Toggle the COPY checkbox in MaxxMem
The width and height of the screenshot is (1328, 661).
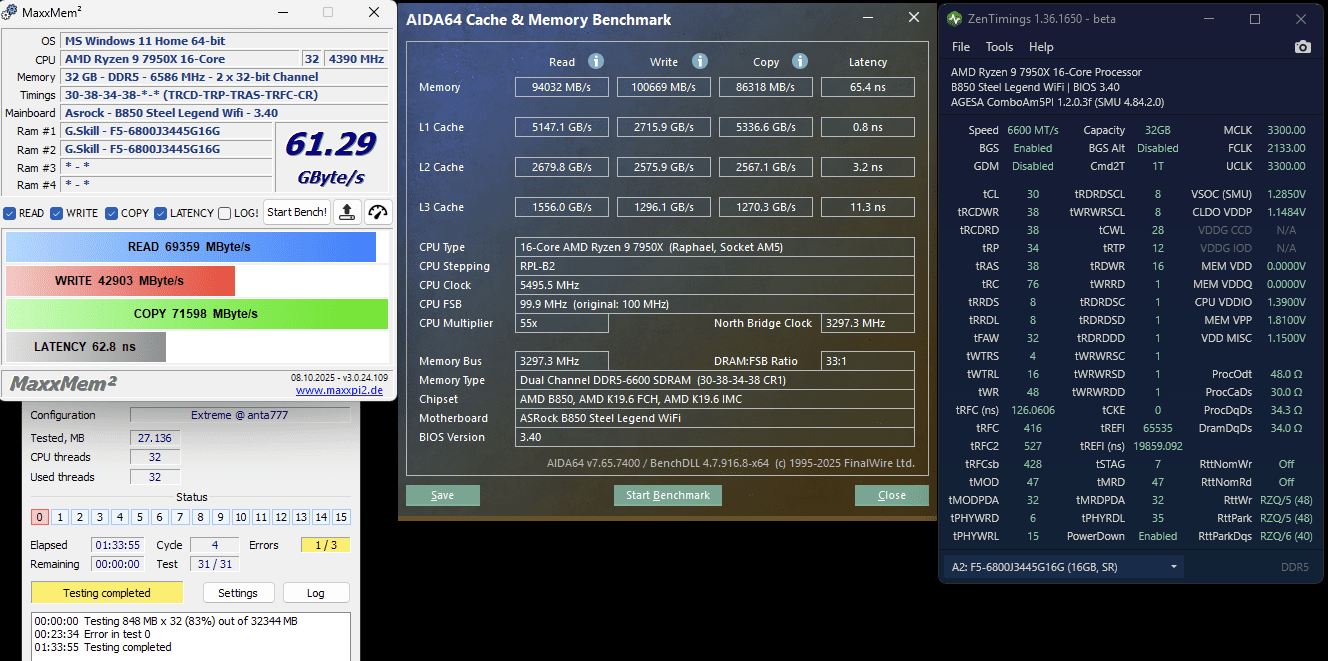112,213
